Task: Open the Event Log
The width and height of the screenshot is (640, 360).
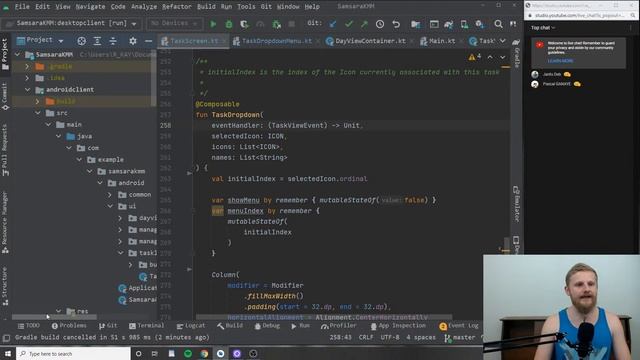Action: point(459,326)
